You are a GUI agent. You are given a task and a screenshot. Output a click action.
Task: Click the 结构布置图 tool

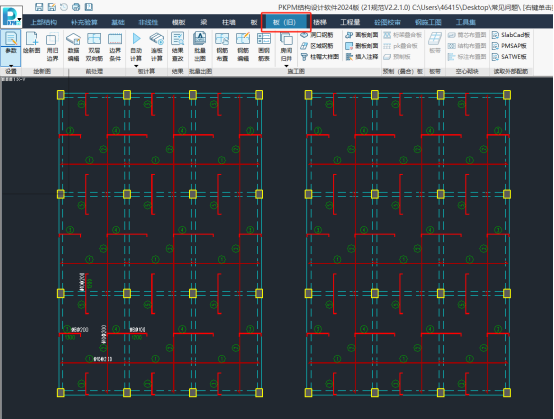(467, 46)
